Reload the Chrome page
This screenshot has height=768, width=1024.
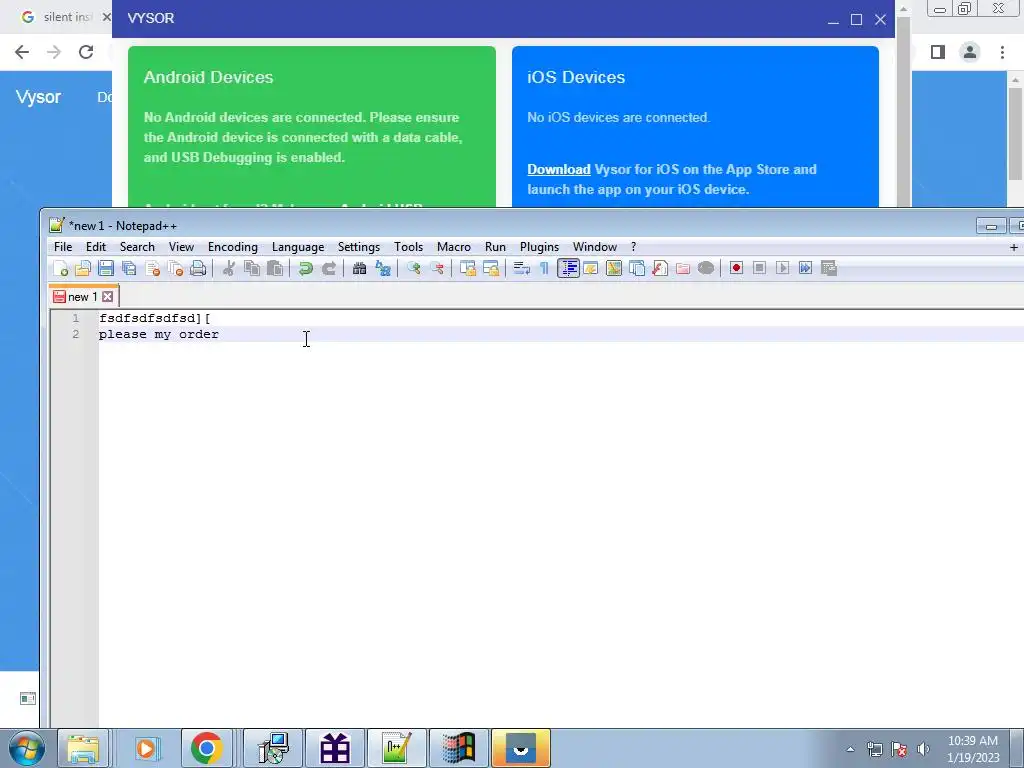86,52
